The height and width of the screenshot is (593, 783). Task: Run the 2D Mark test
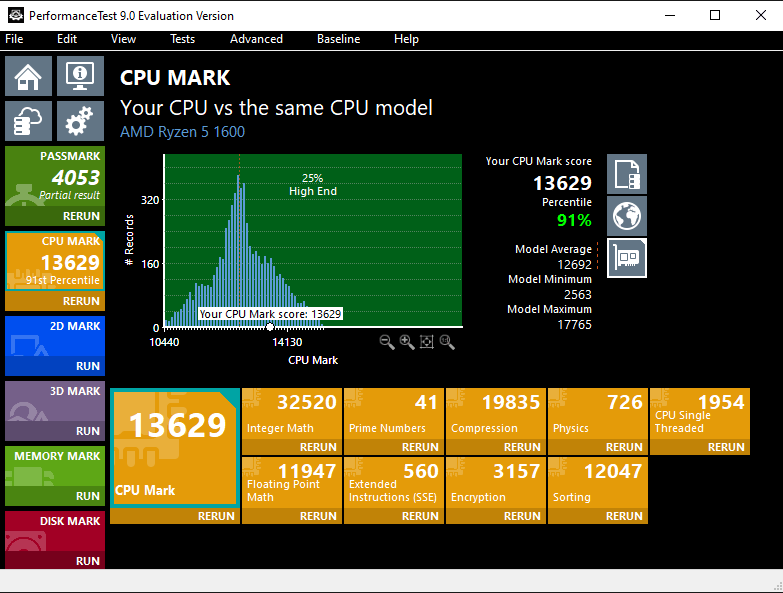(x=55, y=366)
